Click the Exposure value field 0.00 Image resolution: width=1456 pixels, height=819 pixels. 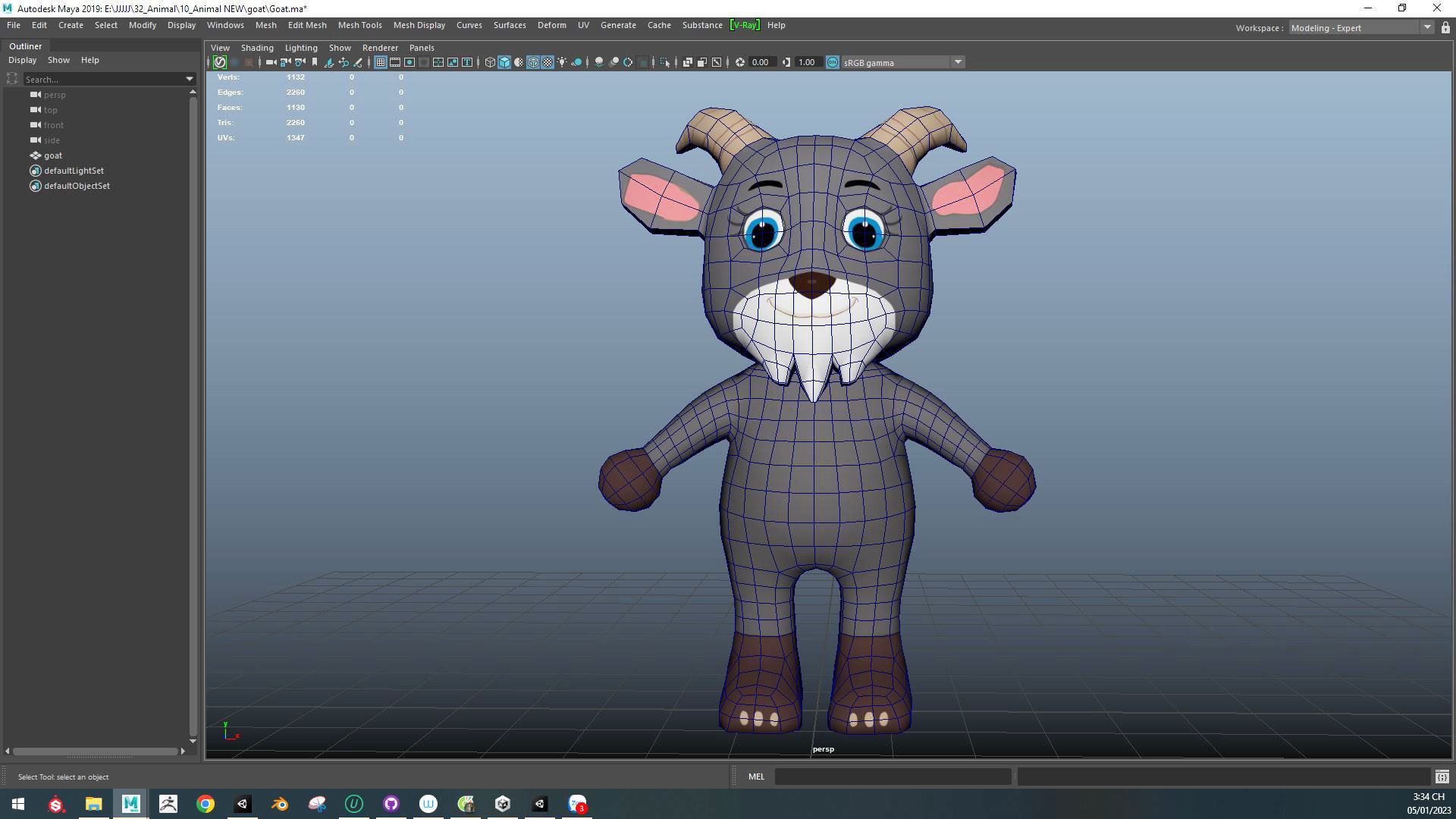pos(761,62)
